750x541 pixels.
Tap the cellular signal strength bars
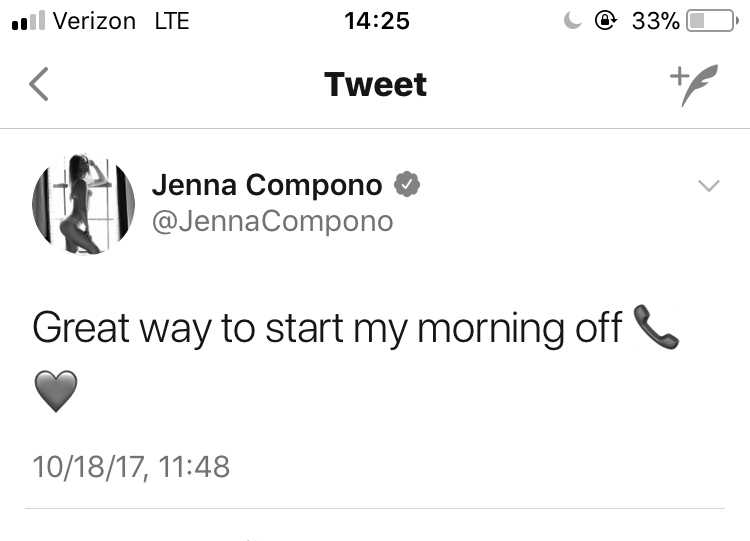coord(29,21)
